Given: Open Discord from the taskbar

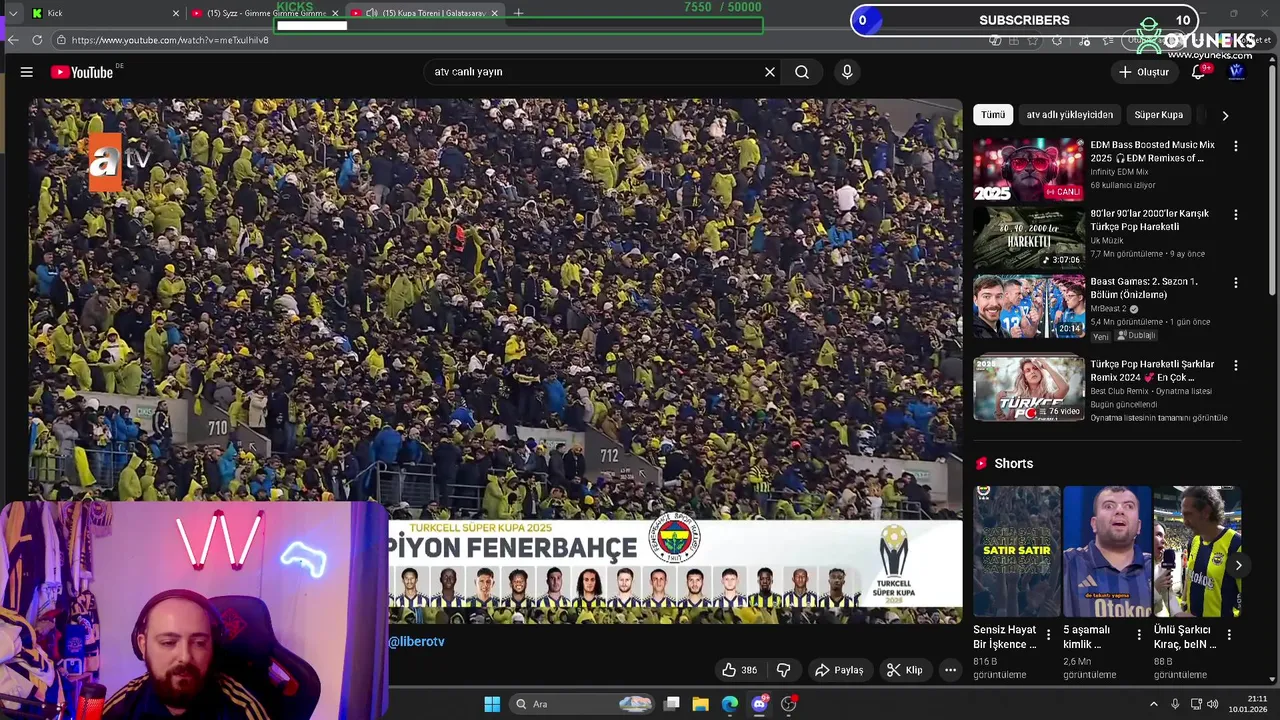Looking at the screenshot, I should (759, 704).
